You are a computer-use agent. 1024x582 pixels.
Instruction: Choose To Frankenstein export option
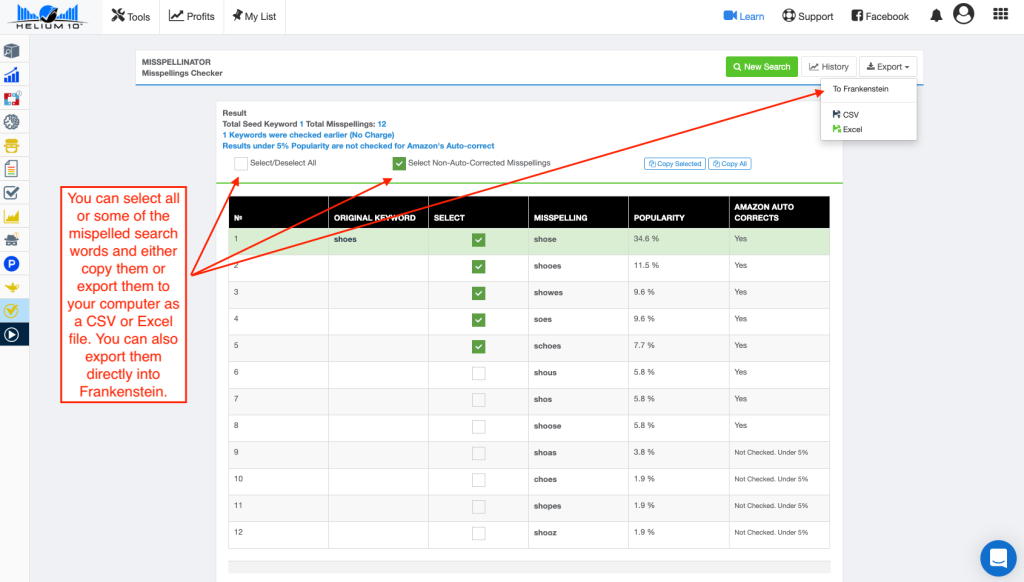pos(860,89)
